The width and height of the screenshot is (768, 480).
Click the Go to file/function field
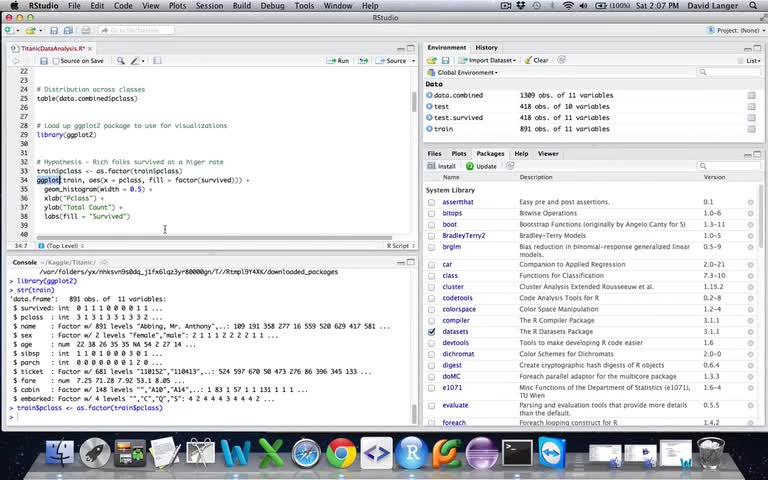click(136, 30)
